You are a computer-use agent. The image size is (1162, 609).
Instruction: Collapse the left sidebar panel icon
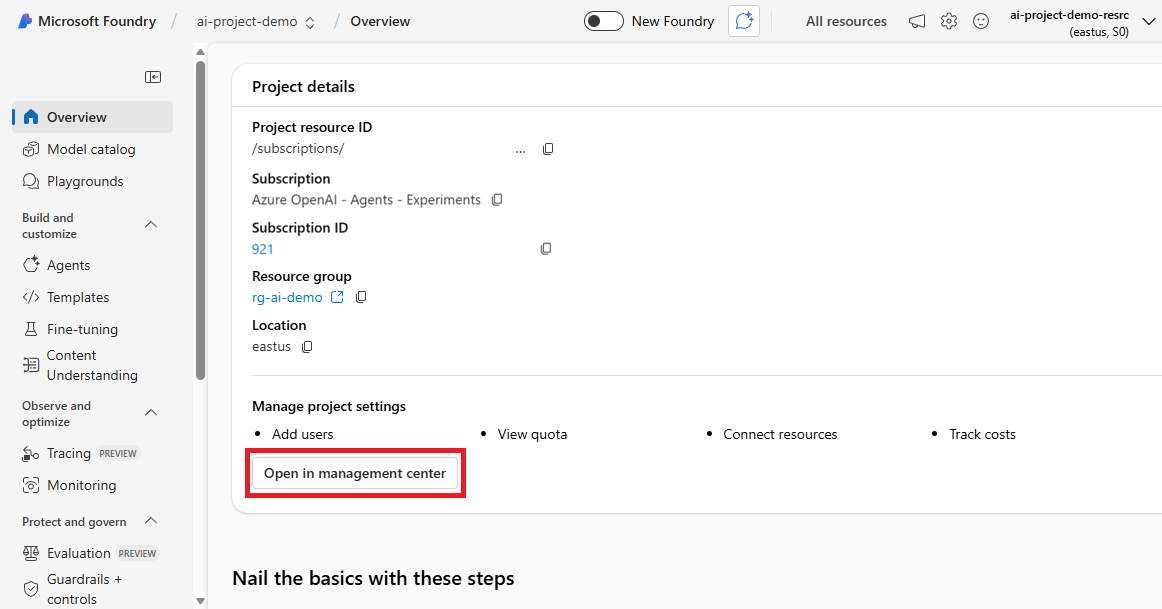(x=153, y=77)
